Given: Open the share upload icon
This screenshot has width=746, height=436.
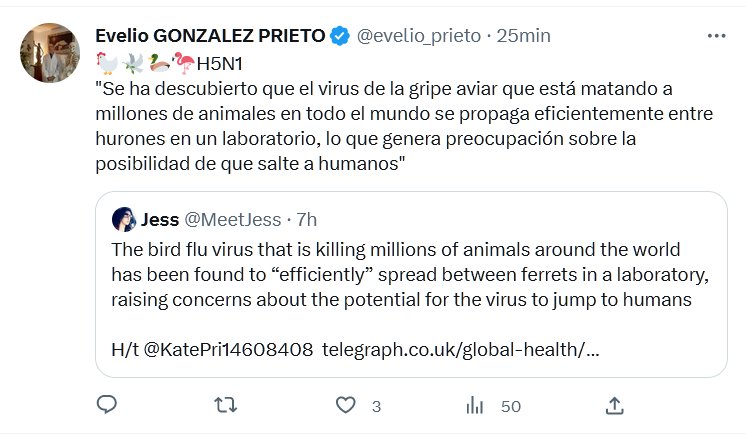Looking at the screenshot, I should pyautogui.click(x=616, y=405).
